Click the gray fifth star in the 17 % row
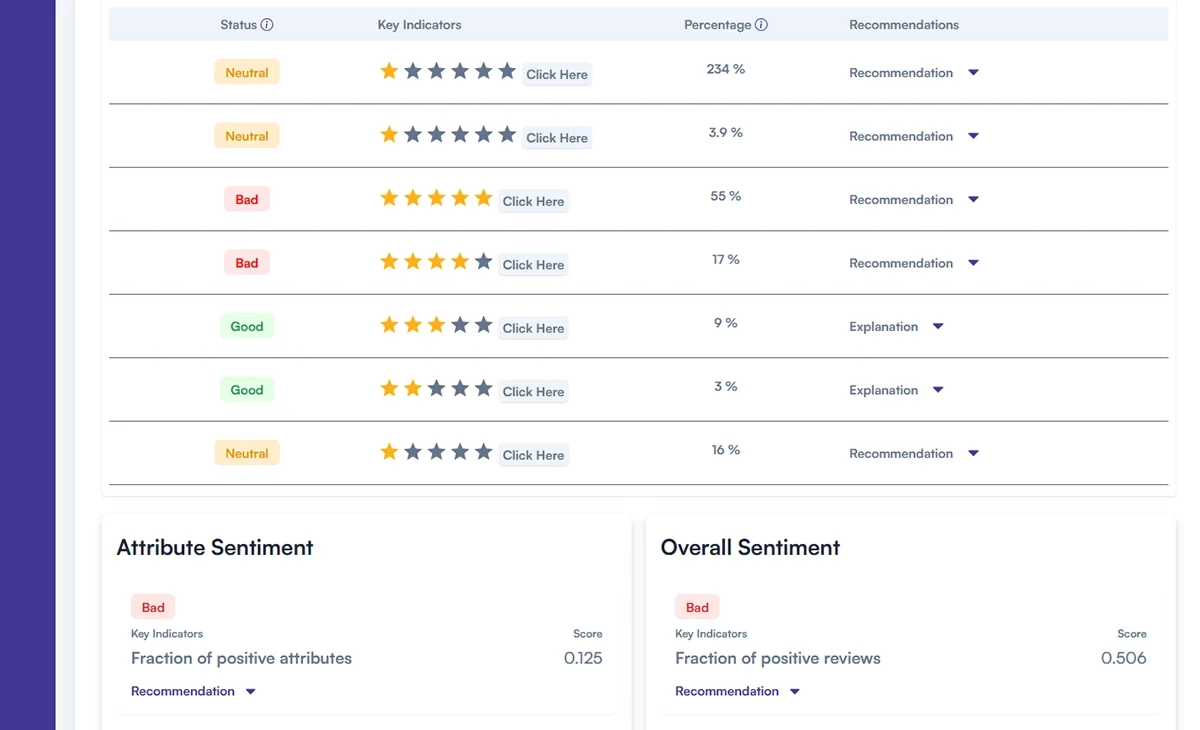The height and width of the screenshot is (730, 1200). point(483,262)
